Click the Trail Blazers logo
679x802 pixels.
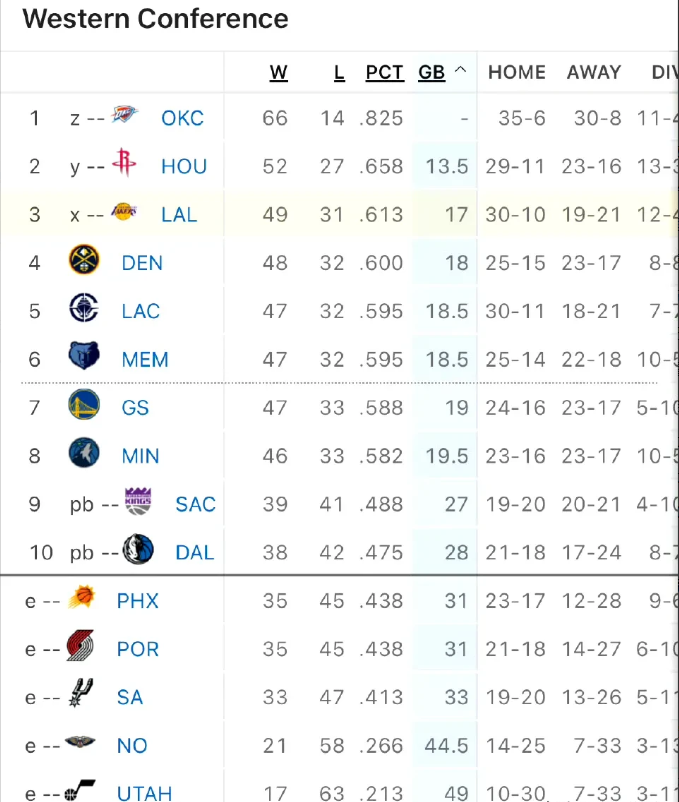[80, 645]
